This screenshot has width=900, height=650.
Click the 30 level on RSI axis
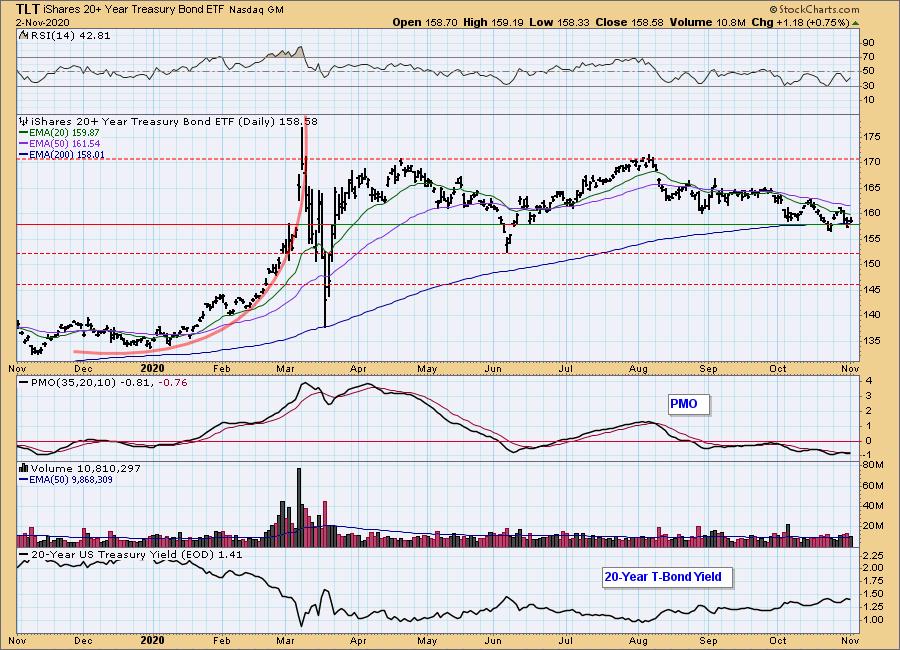pyautogui.click(x=868, y=86)
